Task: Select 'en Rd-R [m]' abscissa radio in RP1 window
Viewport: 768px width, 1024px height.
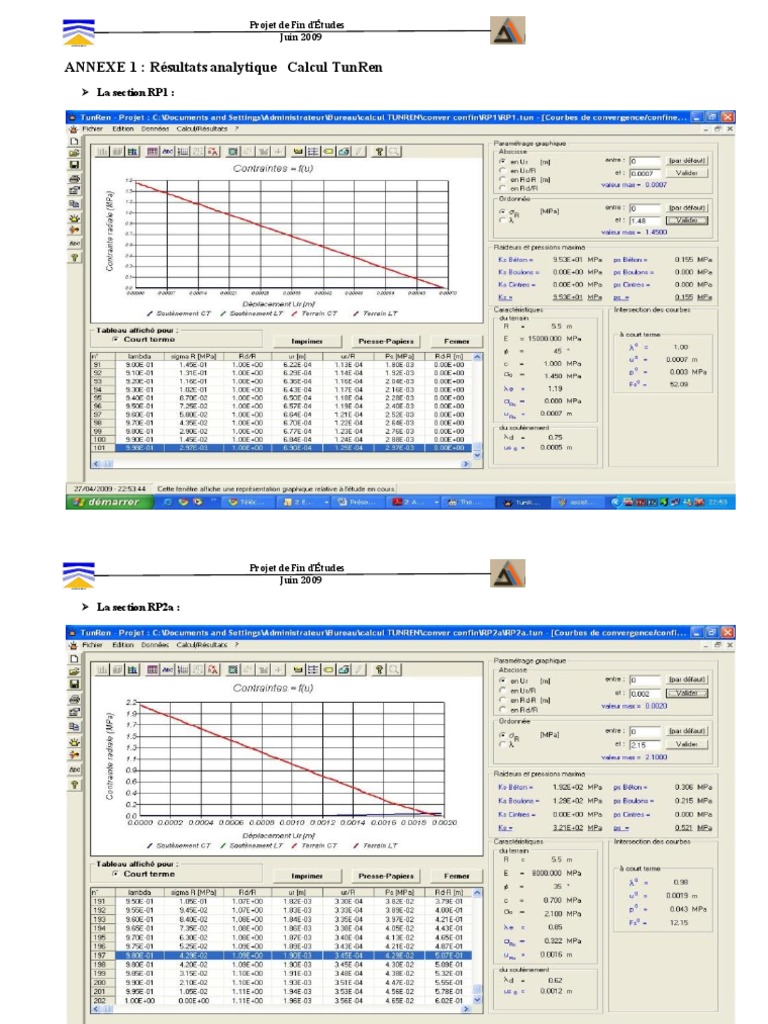Action: (x=502, y=179)
